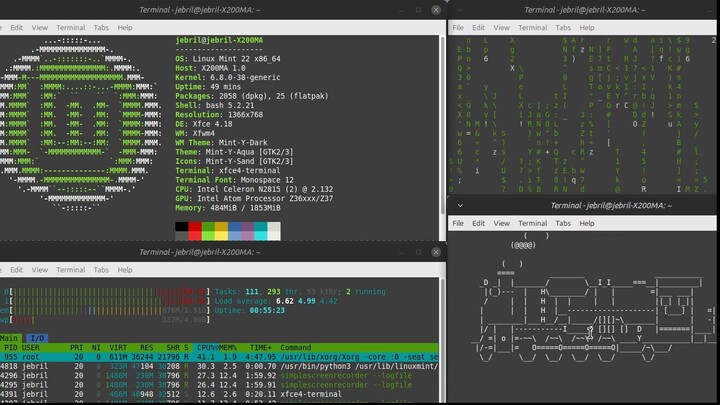The height and width of the screenshot is (405, 720).
Task: Sort htop by Command column header
Action: (296, 348)
